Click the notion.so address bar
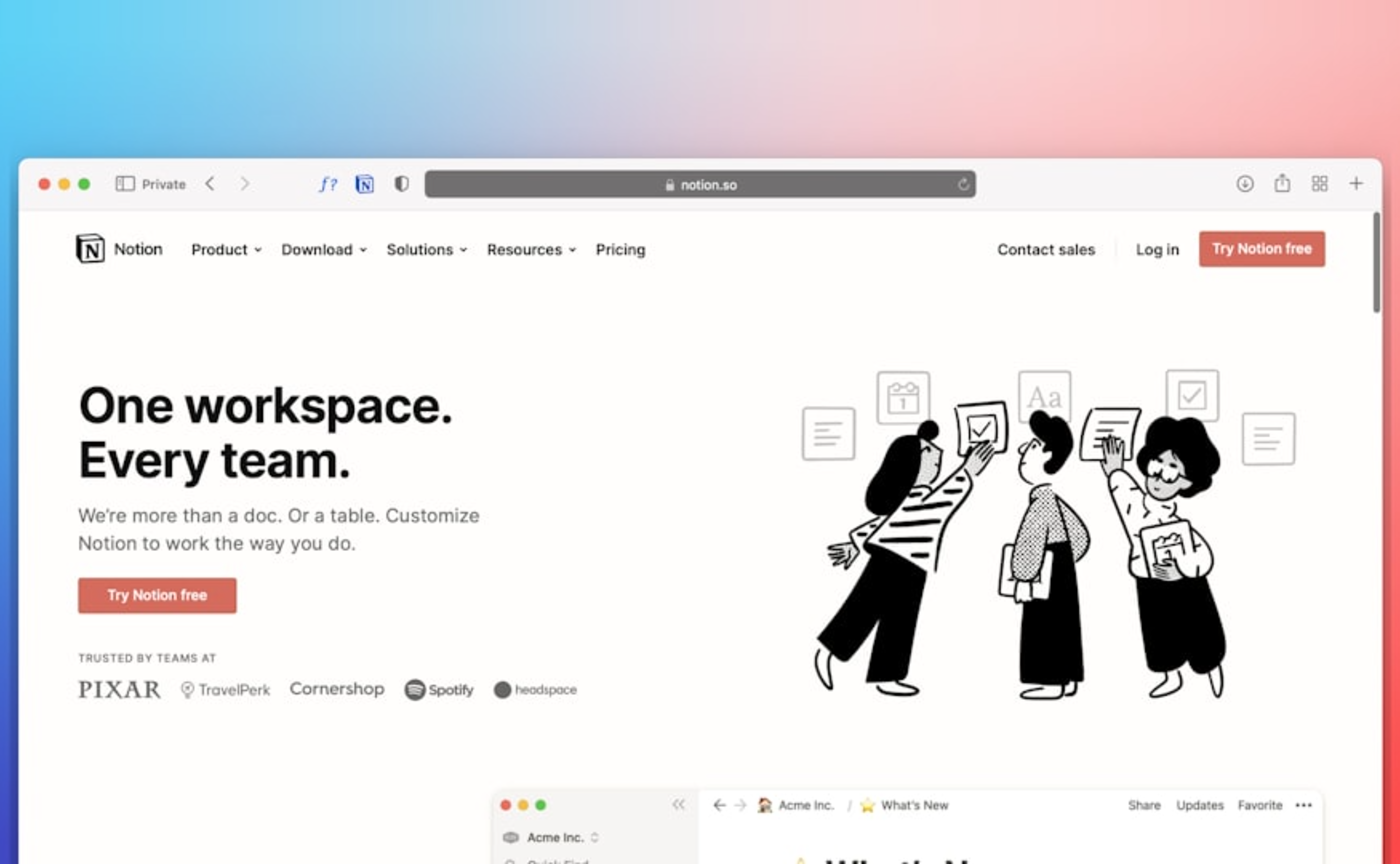Image resolution: width=1400 pixels, height=864 pixels. coord(700,184)
